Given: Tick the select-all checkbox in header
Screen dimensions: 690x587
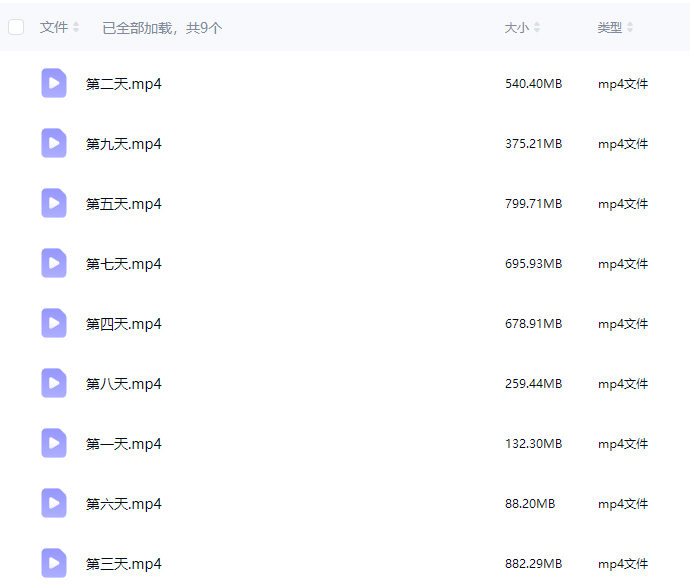Looking at the screenshot, I should click(x=16, y=28).
